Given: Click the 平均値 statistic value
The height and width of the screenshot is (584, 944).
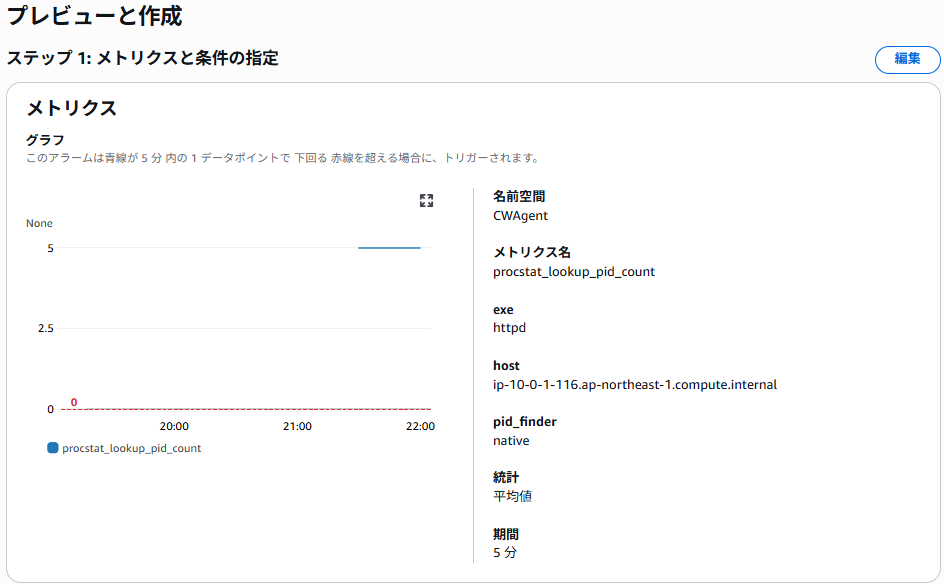Looking at the screenshot, I should [512, 496].
